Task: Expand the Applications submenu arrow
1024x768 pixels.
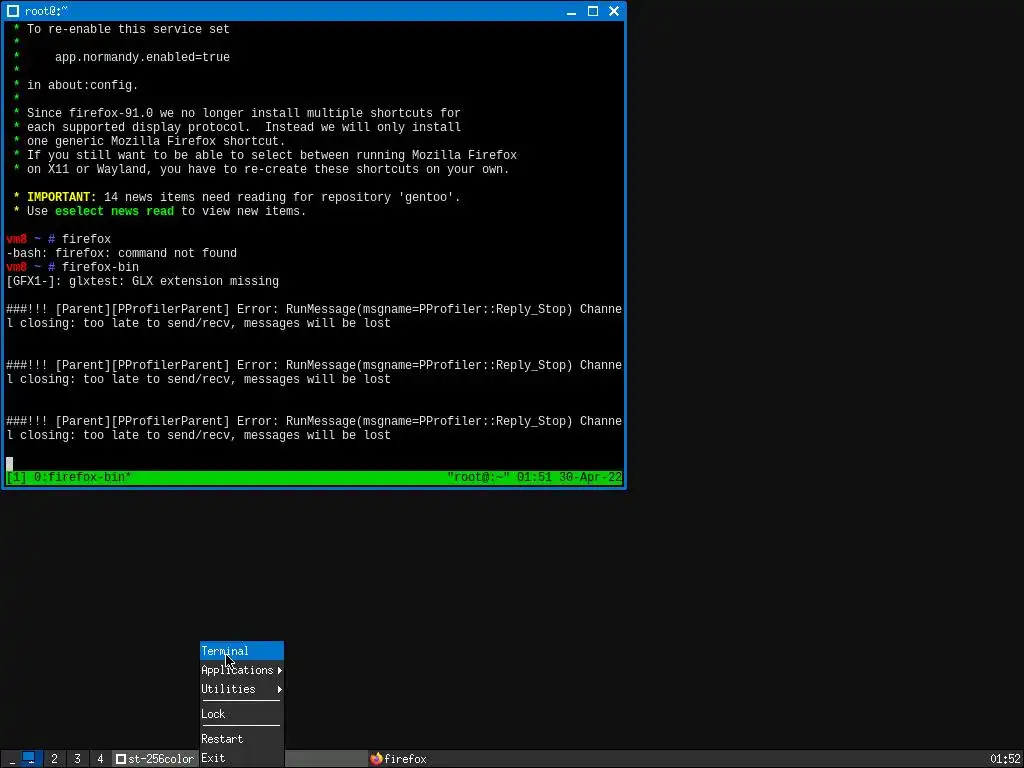Action: pyautogui.click(x=280, y=671)
